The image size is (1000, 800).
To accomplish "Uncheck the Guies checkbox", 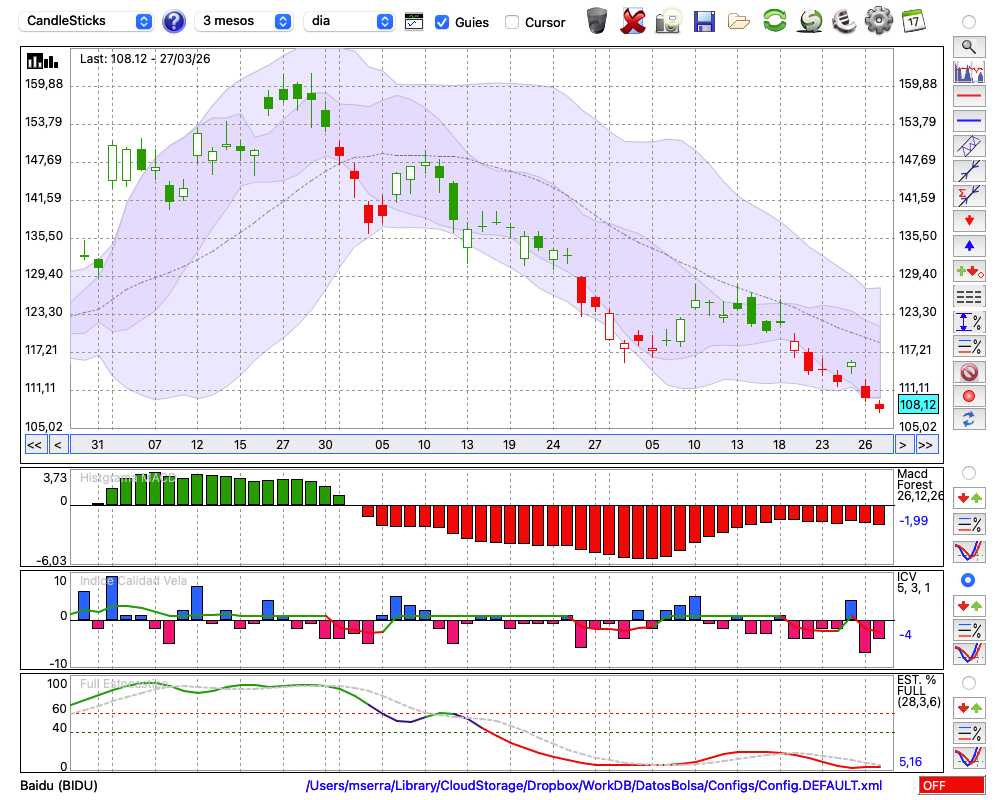I will (x=442, y=22).
